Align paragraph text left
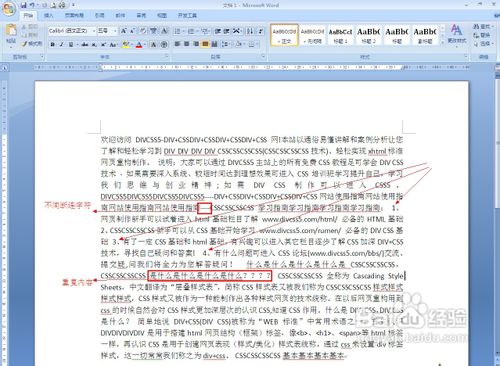Viewport: 500px width, 366px height. pyautogui.click(x=177, y=44)
